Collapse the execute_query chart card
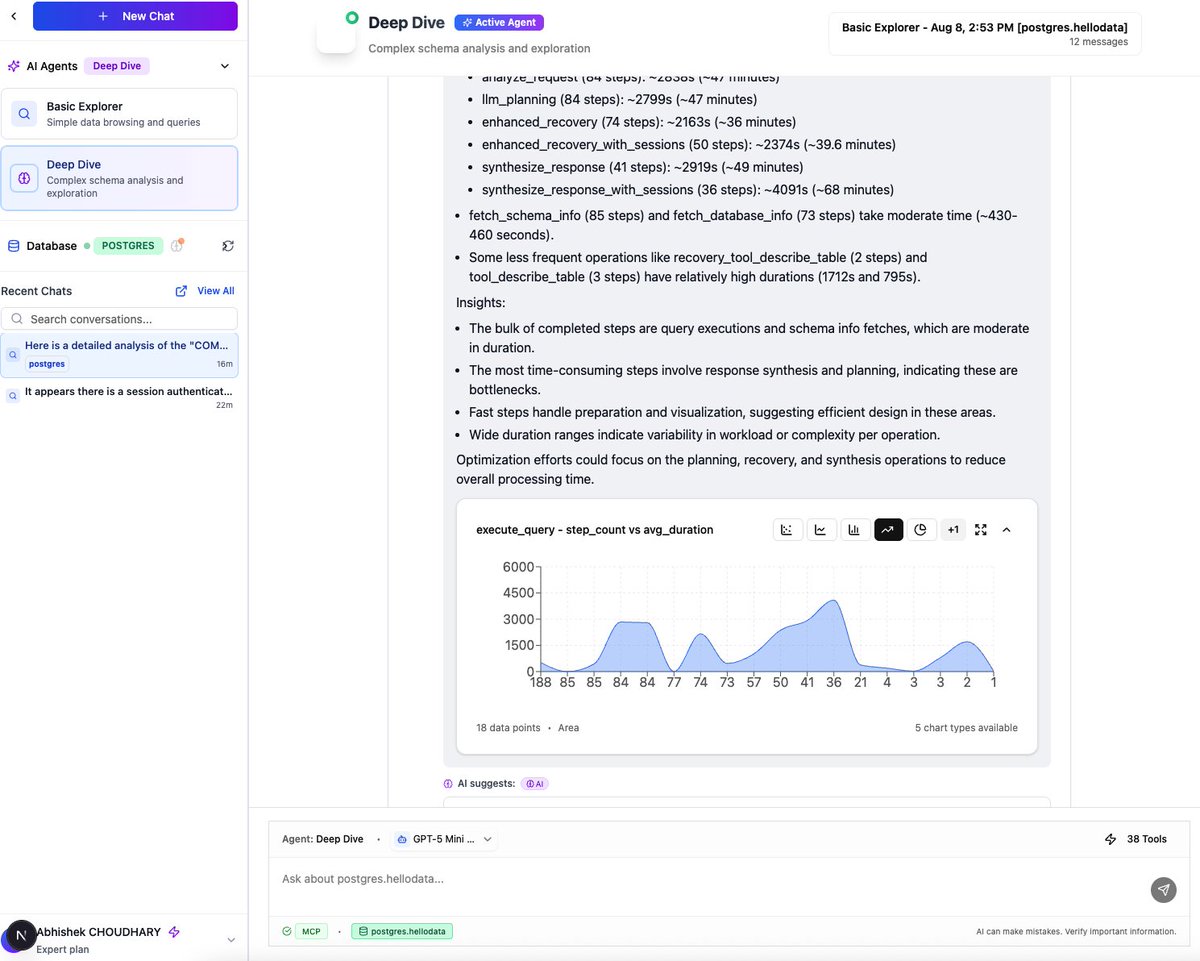 click(x=1006, y=530)
